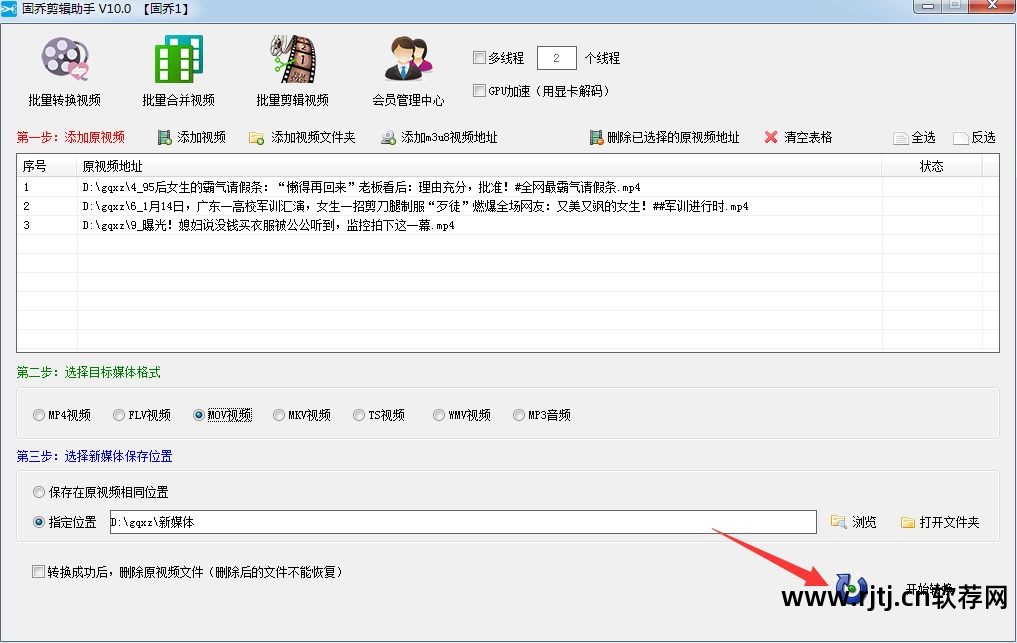Viewport: 1017px width, 643px height.
Task: Invert selection with 反选
Action: click(974, 138)
